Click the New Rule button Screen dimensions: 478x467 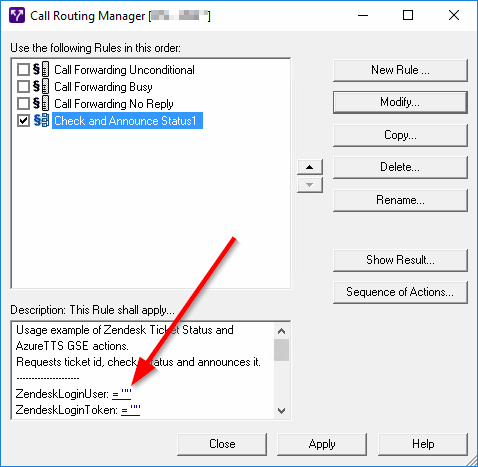click(x=400, y=70)
